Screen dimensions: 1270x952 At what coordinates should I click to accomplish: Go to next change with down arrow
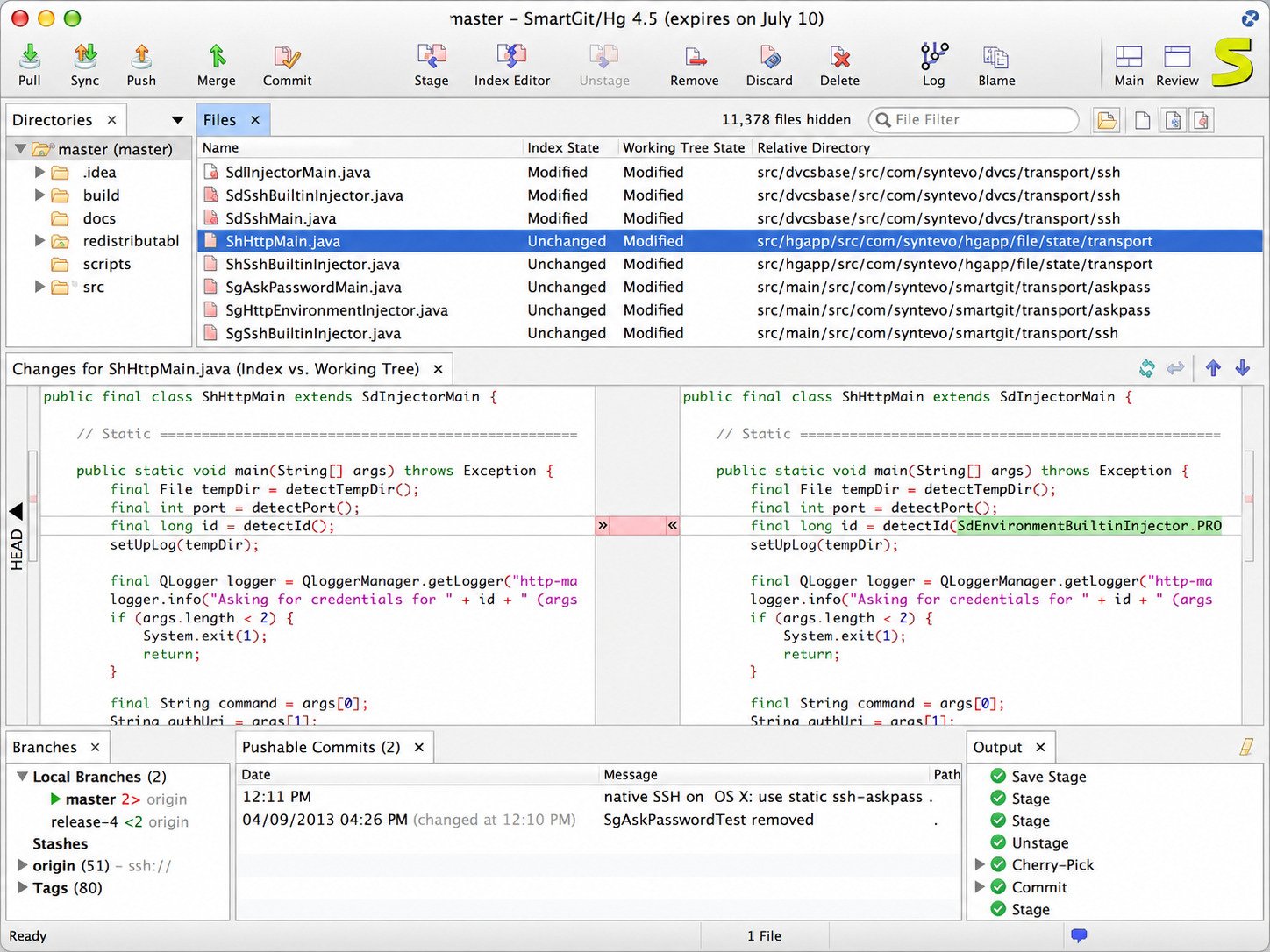coord(1243,368)
